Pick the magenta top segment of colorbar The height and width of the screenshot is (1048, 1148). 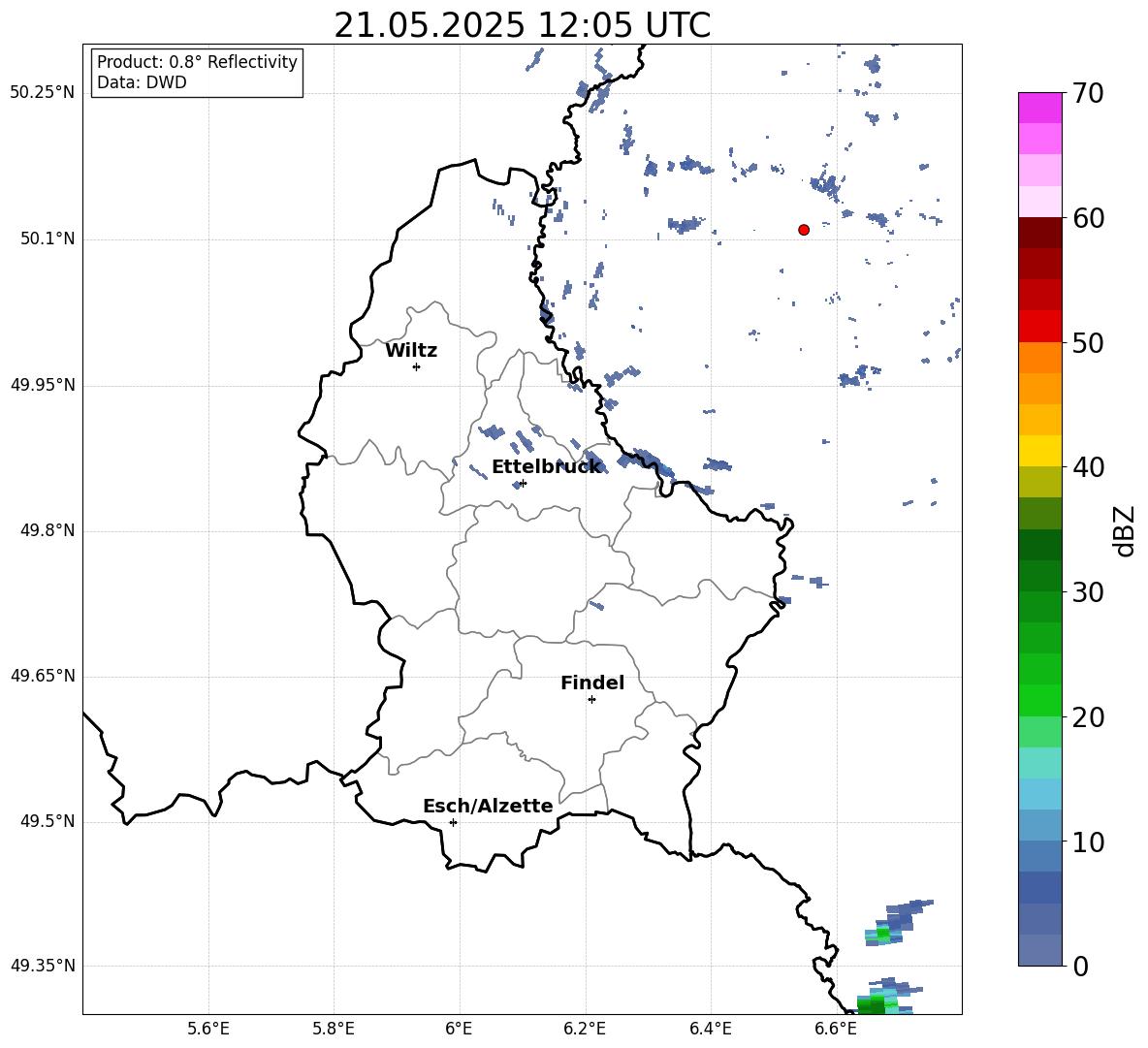(1039, 108)
